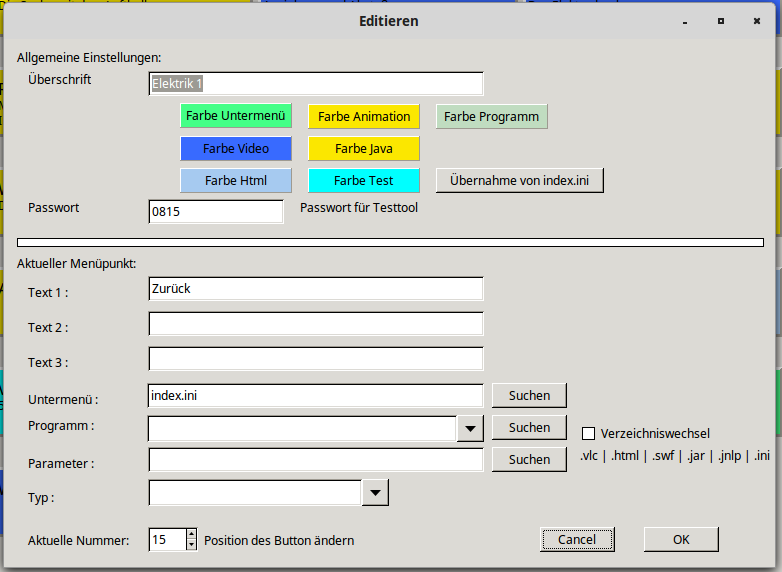This screenshot has width=782, height=572.
Task: Focus the Passwort input field
Action: [x=216, y=212]
